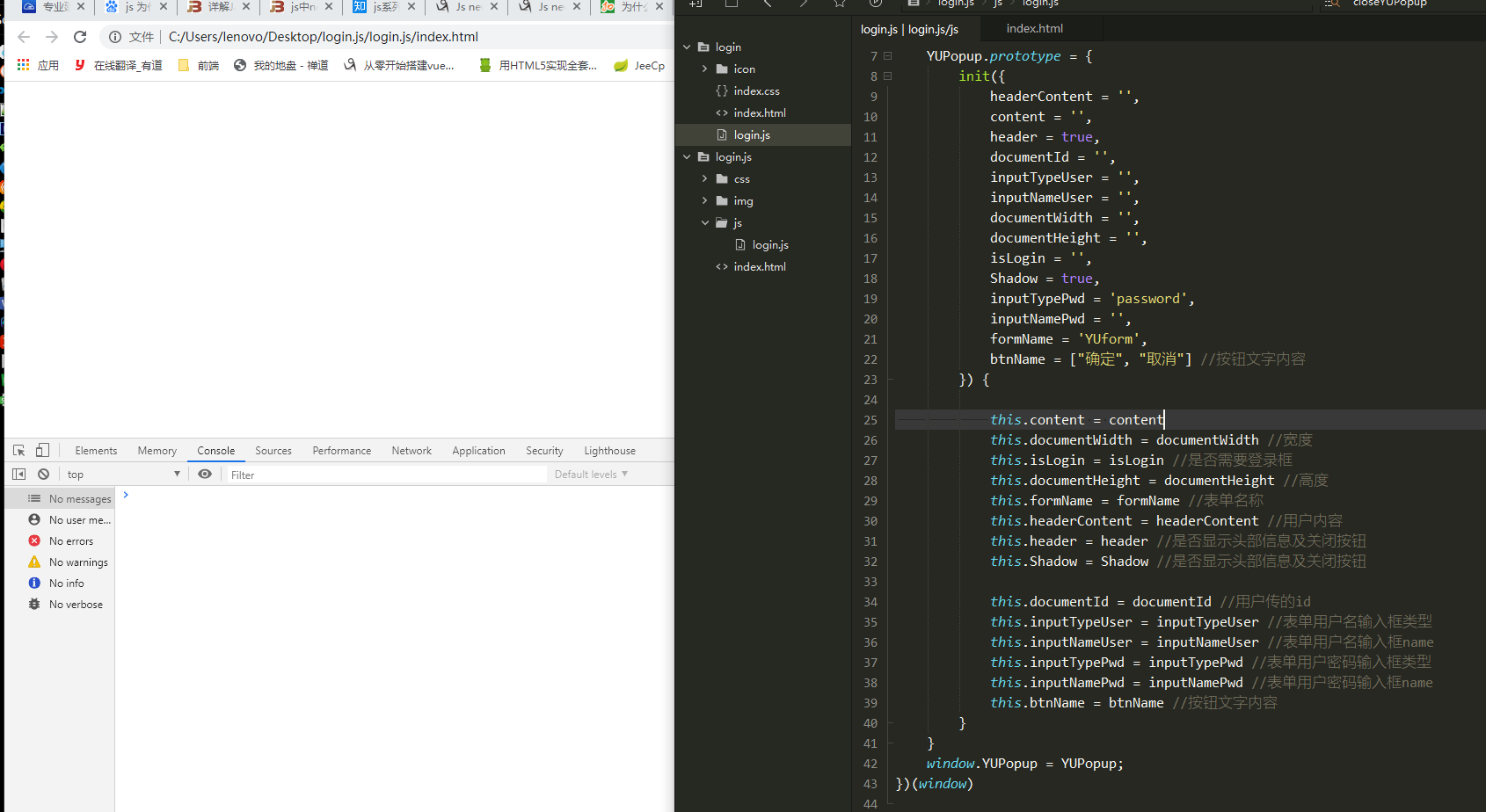This screenshot has width=1486, height=812.
Task: Open the 在线翻译_有道 bookmark
Action: tap(119, 65)
